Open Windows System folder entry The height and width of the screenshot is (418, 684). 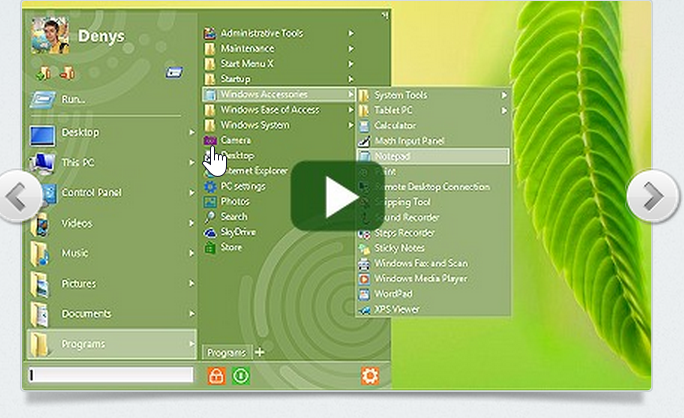279,125
